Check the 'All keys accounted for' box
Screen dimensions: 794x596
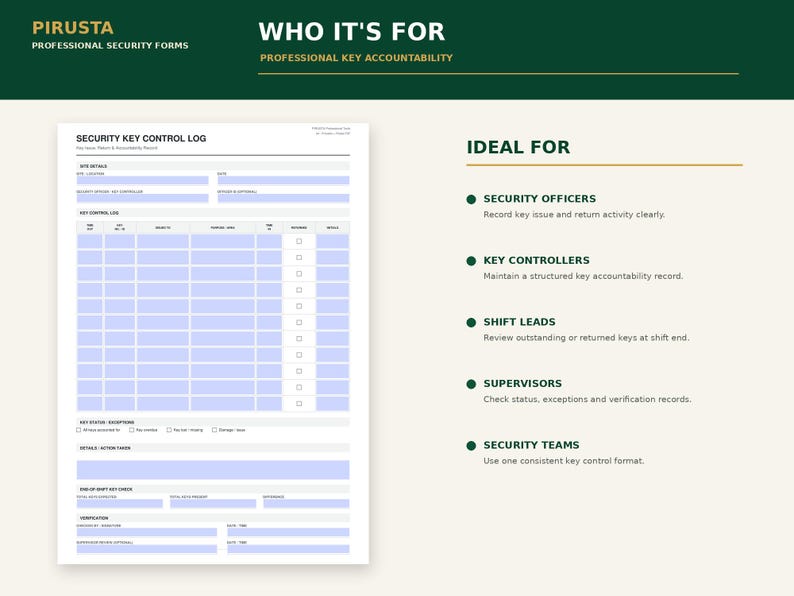pos(78,430)
